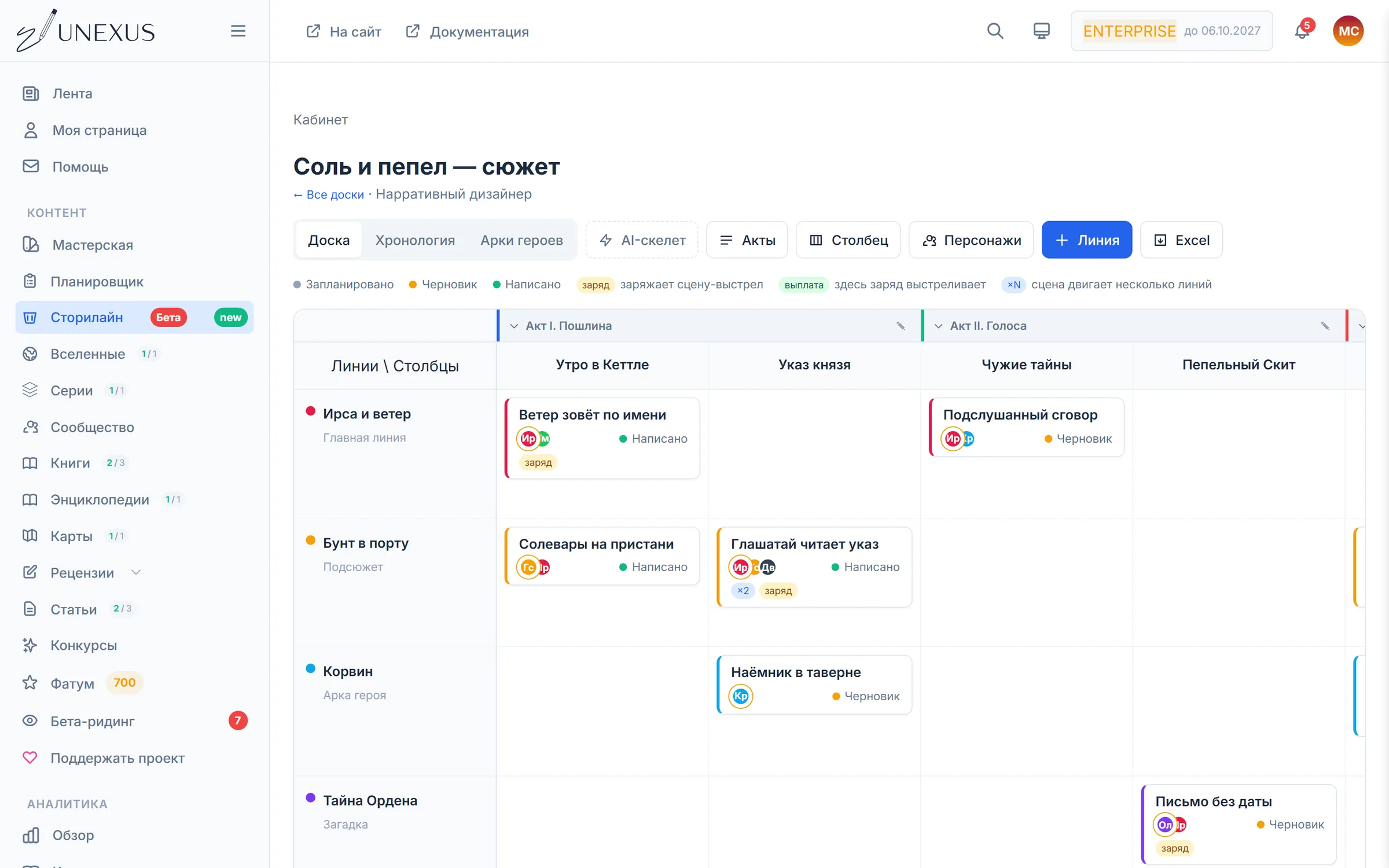Viewport: 1389px width, 868px height.
Task: Add a column with Столбец button
Action: tap(848, 240)
